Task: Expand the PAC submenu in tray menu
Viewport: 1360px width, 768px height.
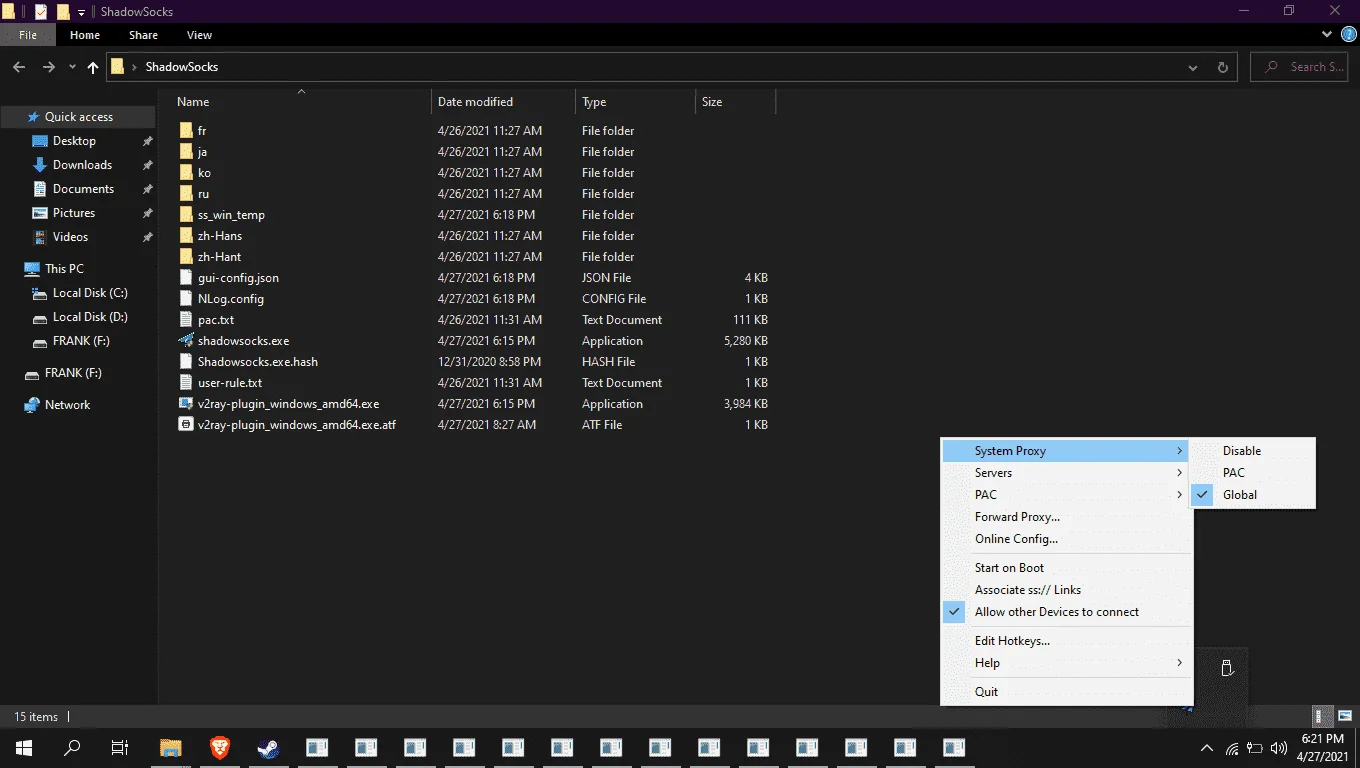Action: point(1067,495)
